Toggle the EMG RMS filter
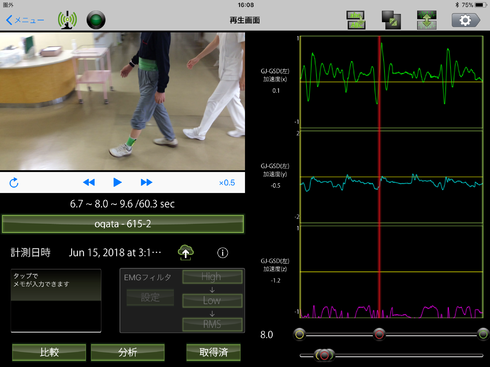The height and width of the screenshot is (367, 490). pyautogui.click(x=212, y=324)
